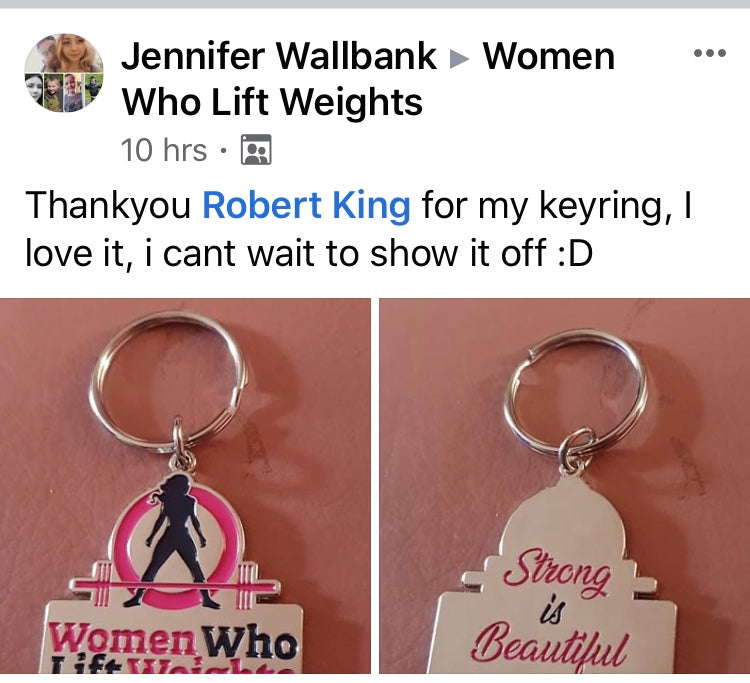Tap the Women Who engraved text in photo
This screenshot has width=750, height=683.
click(x=173, y=643)
